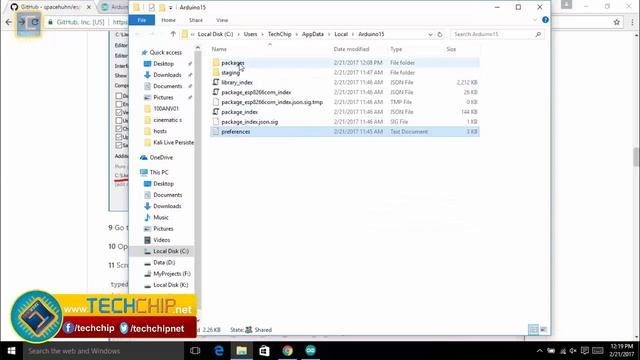Select the package_esp8266com_index file icon
The image size is (640, 360).
216,92
